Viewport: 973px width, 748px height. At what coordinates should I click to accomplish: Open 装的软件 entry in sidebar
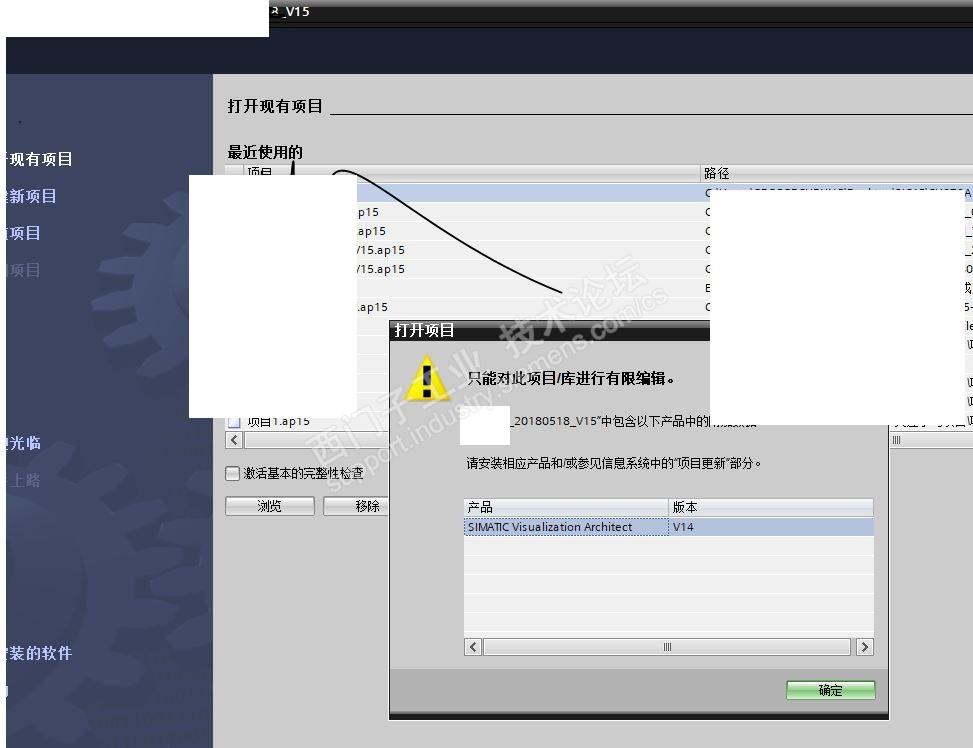pos(39,653)
